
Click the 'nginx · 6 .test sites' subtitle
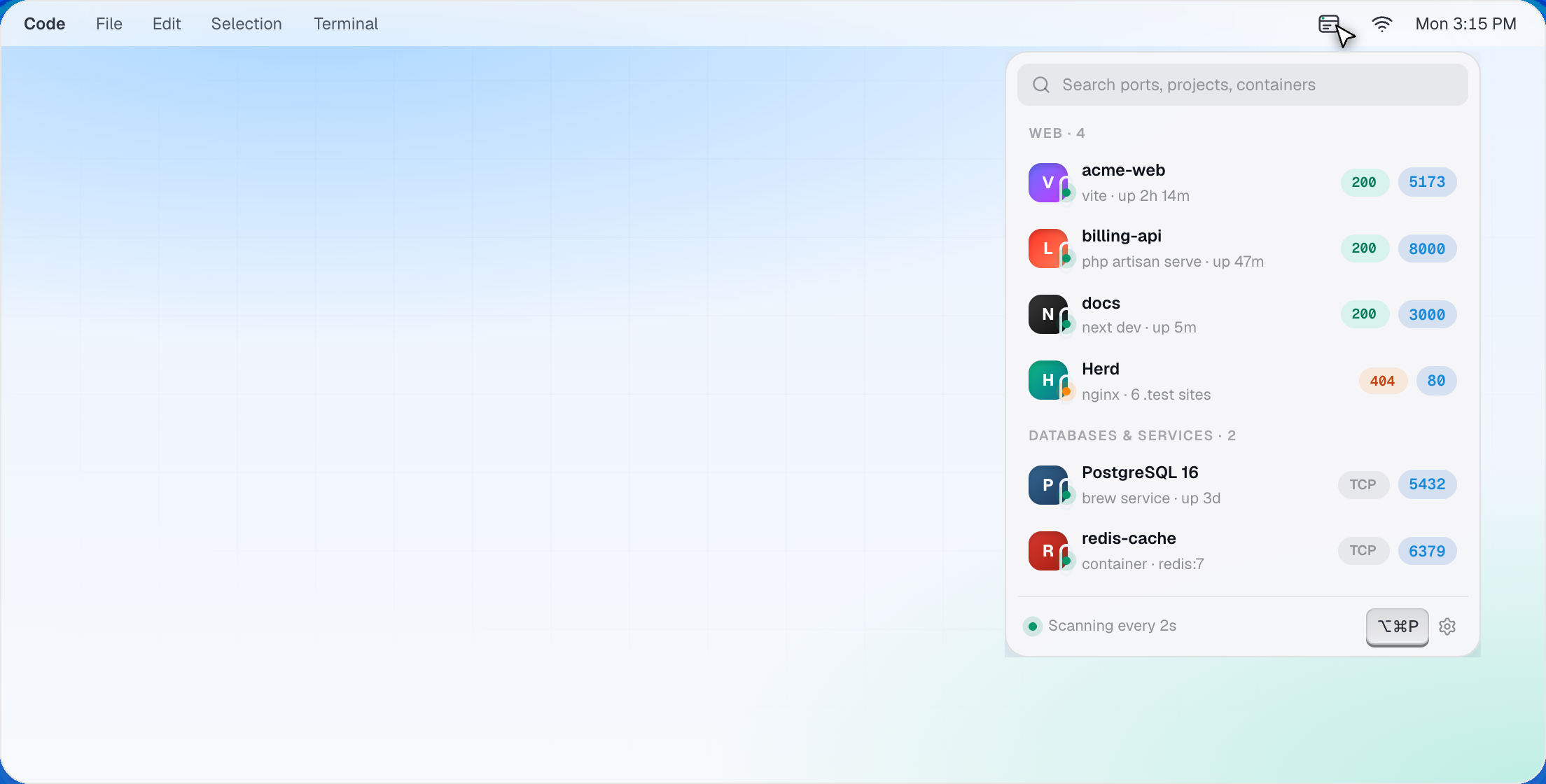[x=1146, y=395]
